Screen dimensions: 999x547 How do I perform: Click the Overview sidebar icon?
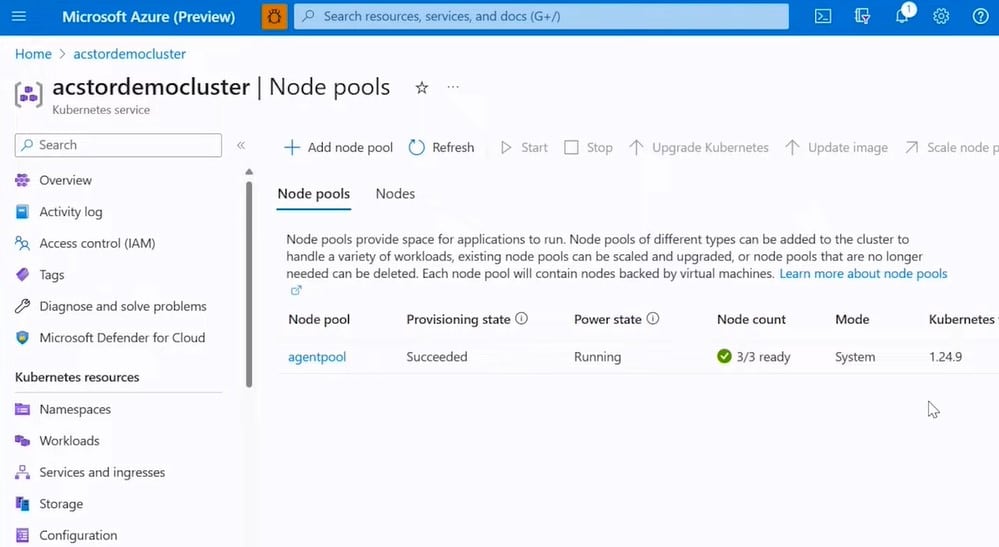(22, 180)
